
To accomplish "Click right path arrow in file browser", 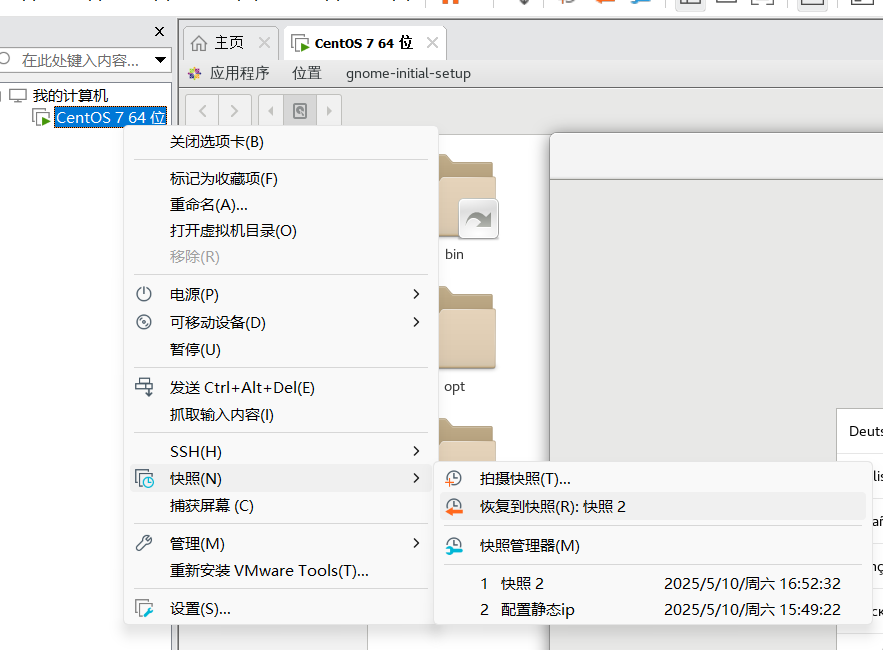I will [x=329, y=111].
